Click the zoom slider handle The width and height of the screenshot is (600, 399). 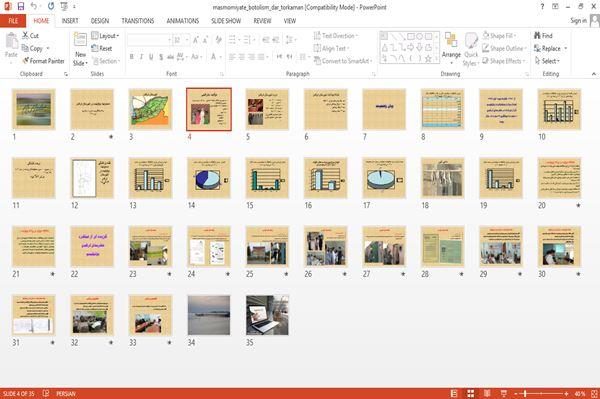coord(525,393)
